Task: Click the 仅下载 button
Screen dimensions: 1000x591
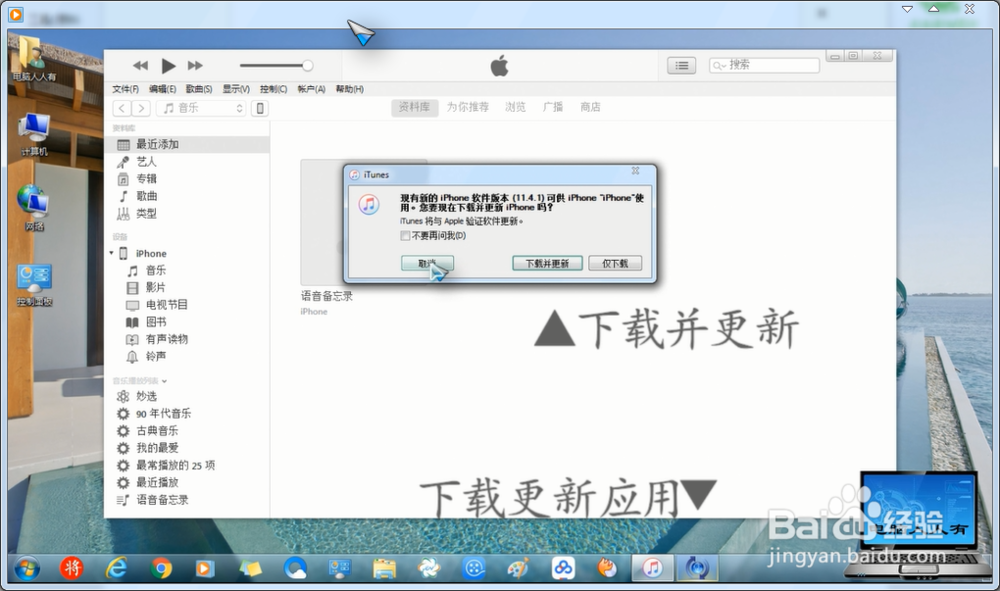Action: [x=615, y=263]
